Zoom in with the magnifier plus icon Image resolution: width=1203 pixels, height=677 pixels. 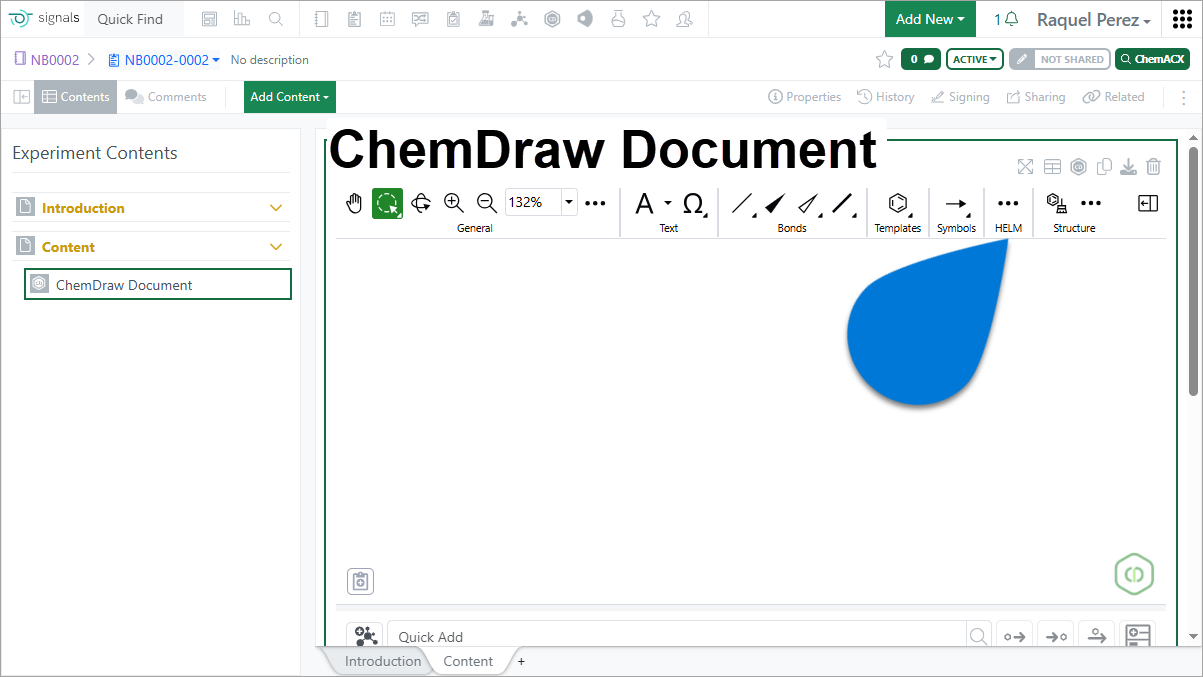tap(454, 203)
